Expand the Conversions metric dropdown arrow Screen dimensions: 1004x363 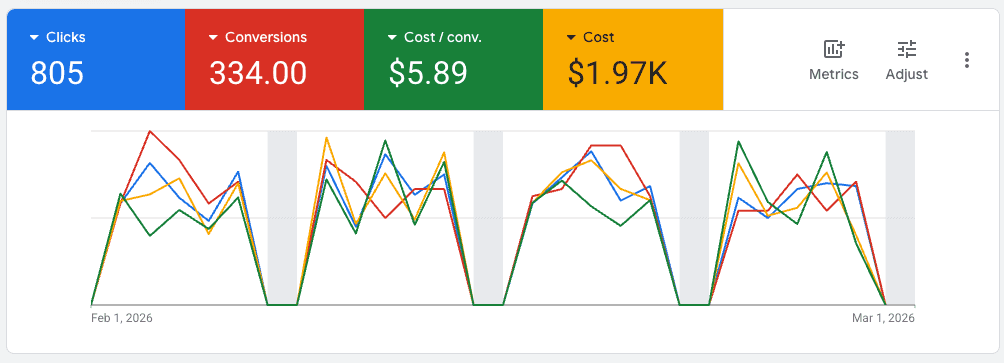click(x=213, y=38)
